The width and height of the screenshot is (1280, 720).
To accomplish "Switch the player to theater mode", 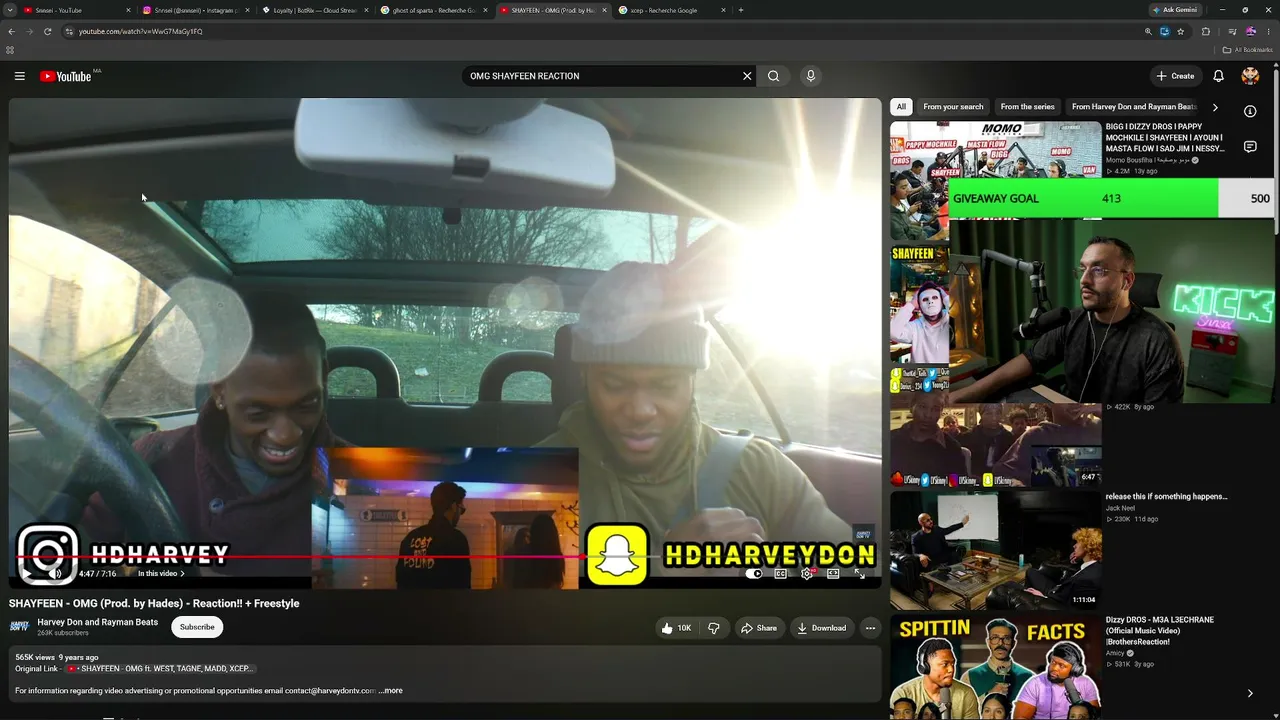I will tap(833, 574).
